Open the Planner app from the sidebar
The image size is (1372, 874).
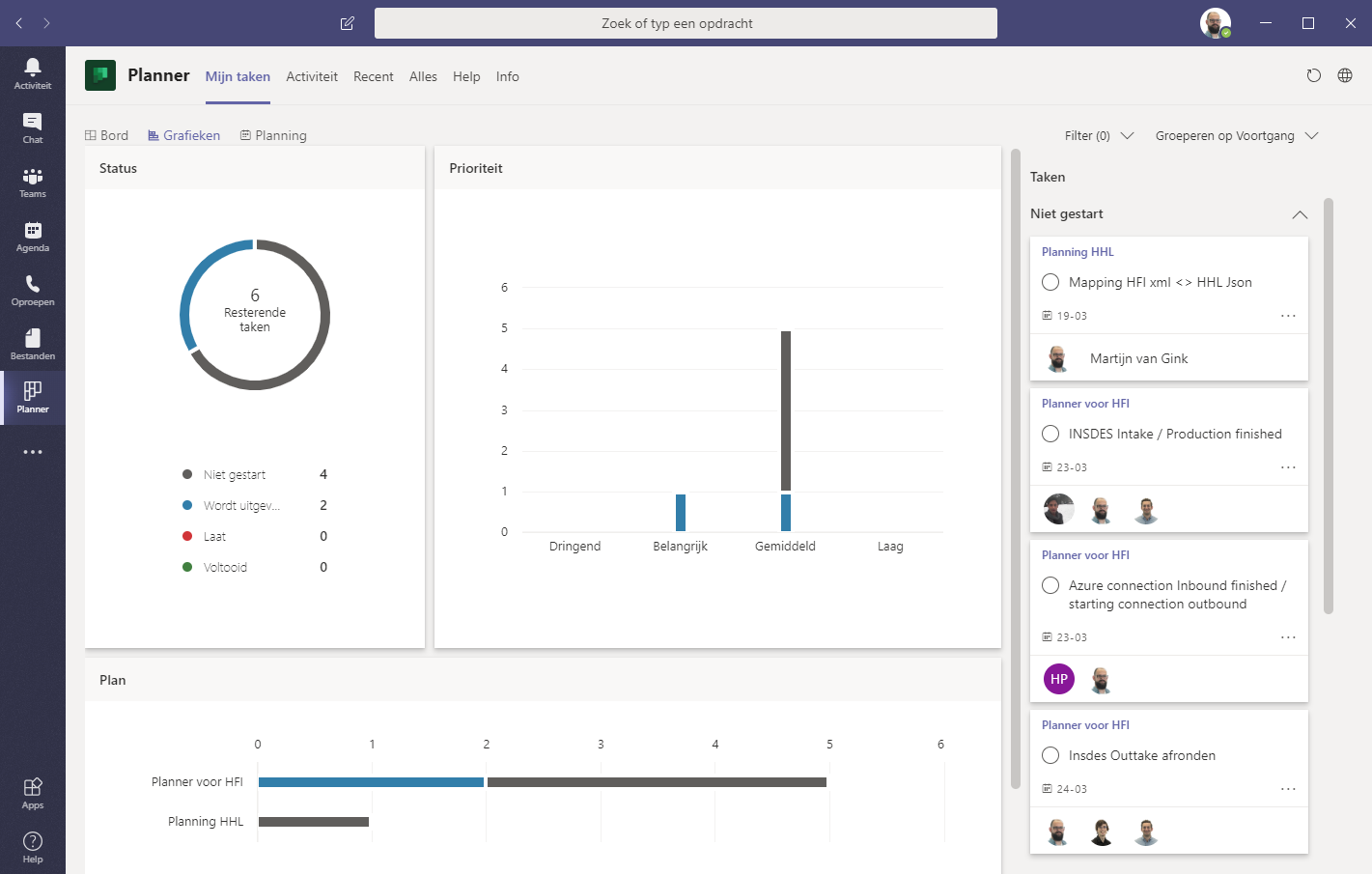33,397
